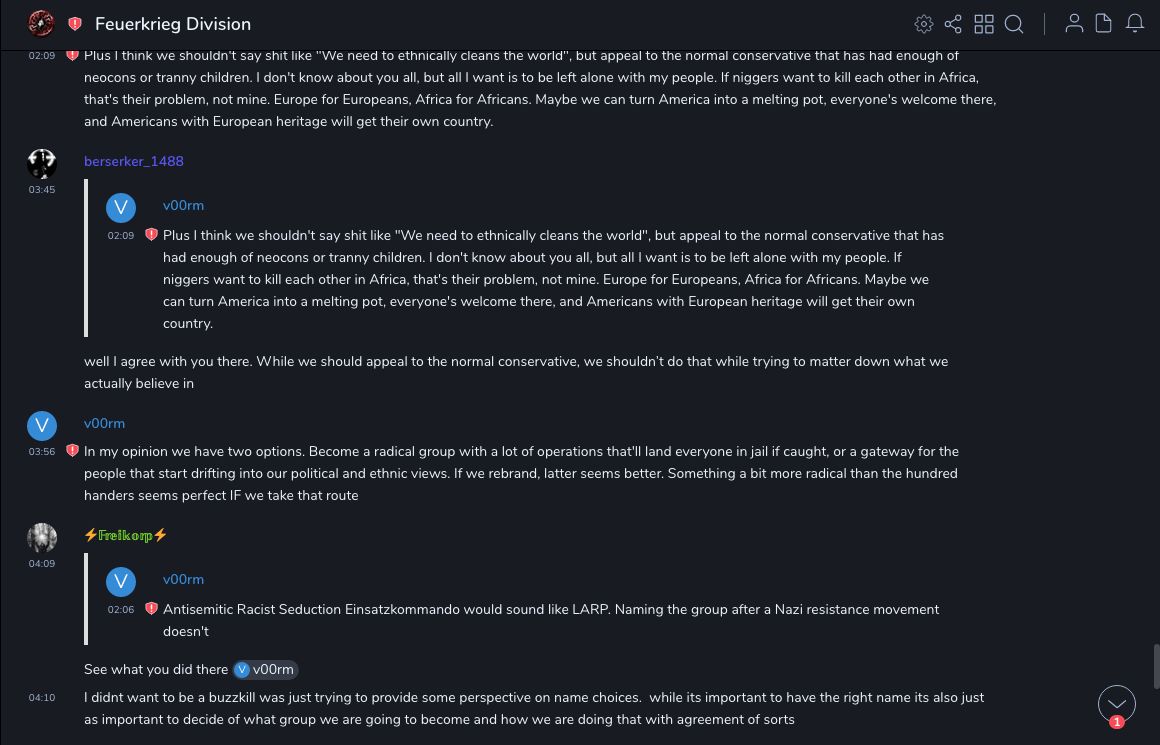Click the channel avatar in the header

[42, 23]
